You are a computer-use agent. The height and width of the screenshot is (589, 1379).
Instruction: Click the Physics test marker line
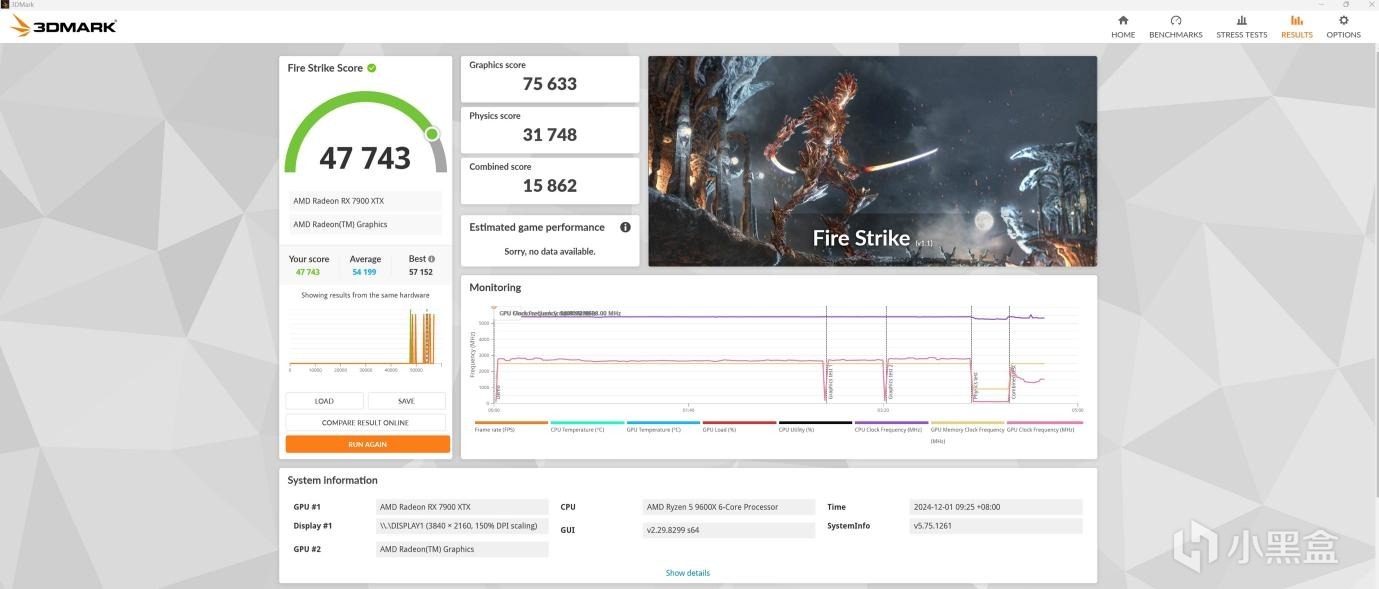(972, 355)
